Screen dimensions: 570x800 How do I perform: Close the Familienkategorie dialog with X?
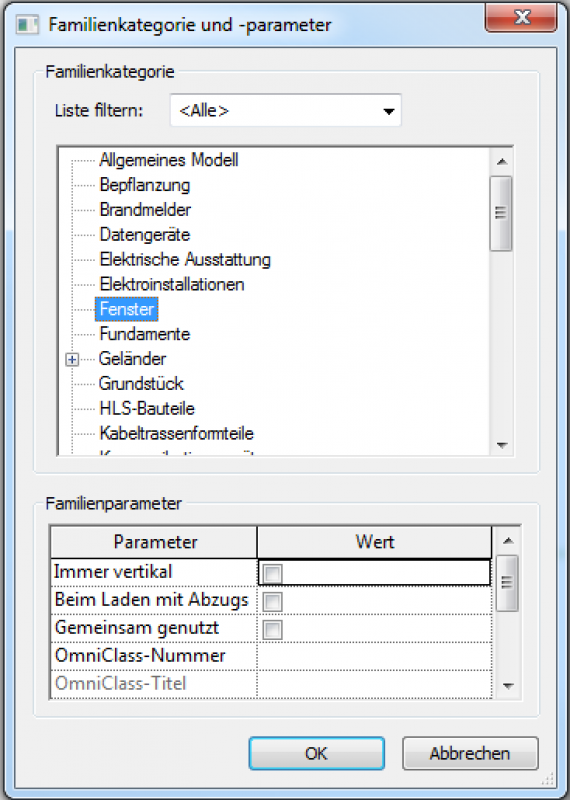521,18
